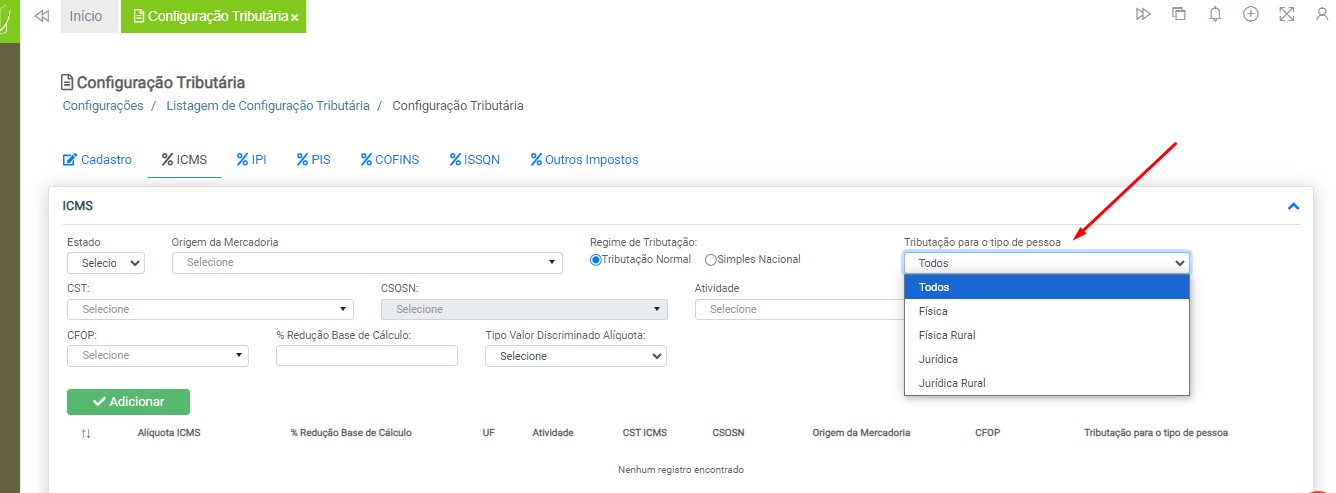Open the Outros Impostos tab

(584, 159)
